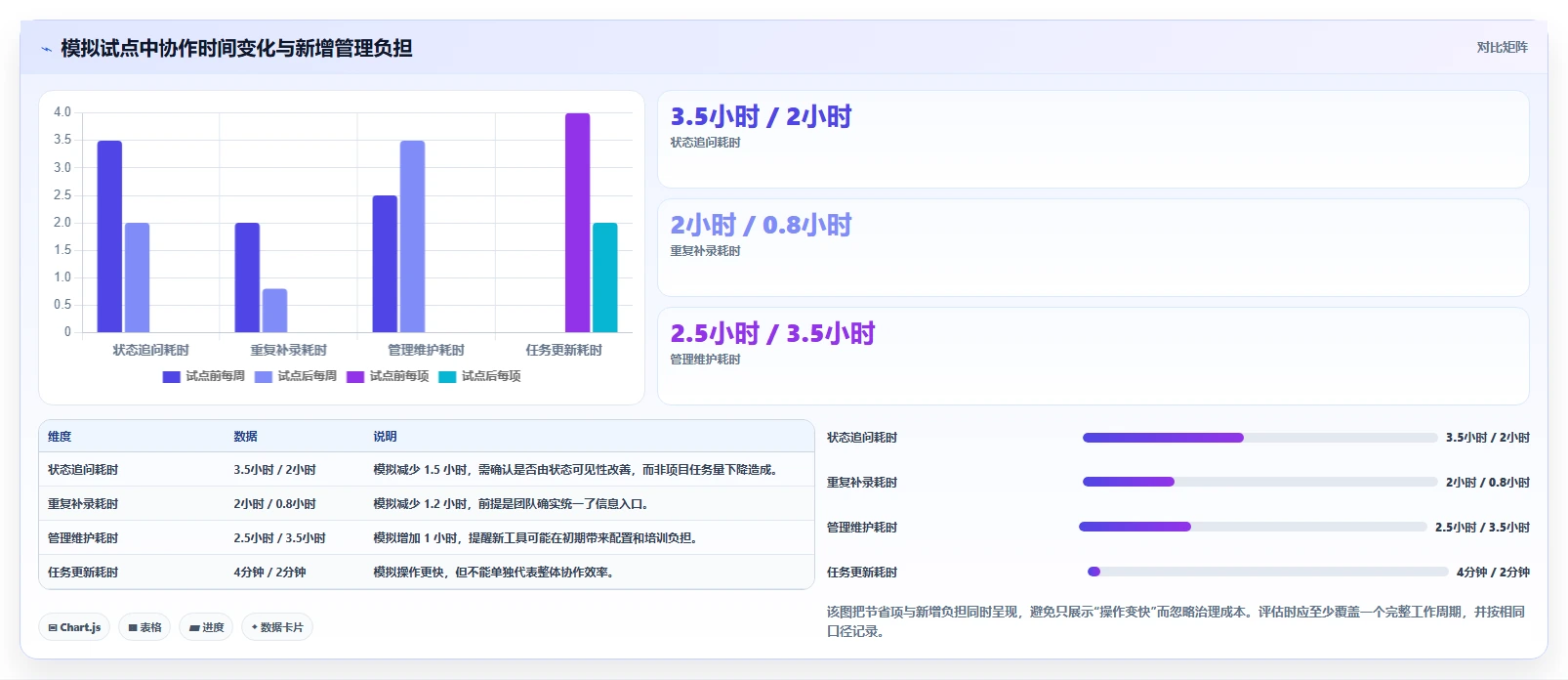The image size is (1568, 680).
Task: Click the 对比矩阵 label in the header
Action: (x=1502, y=47)
